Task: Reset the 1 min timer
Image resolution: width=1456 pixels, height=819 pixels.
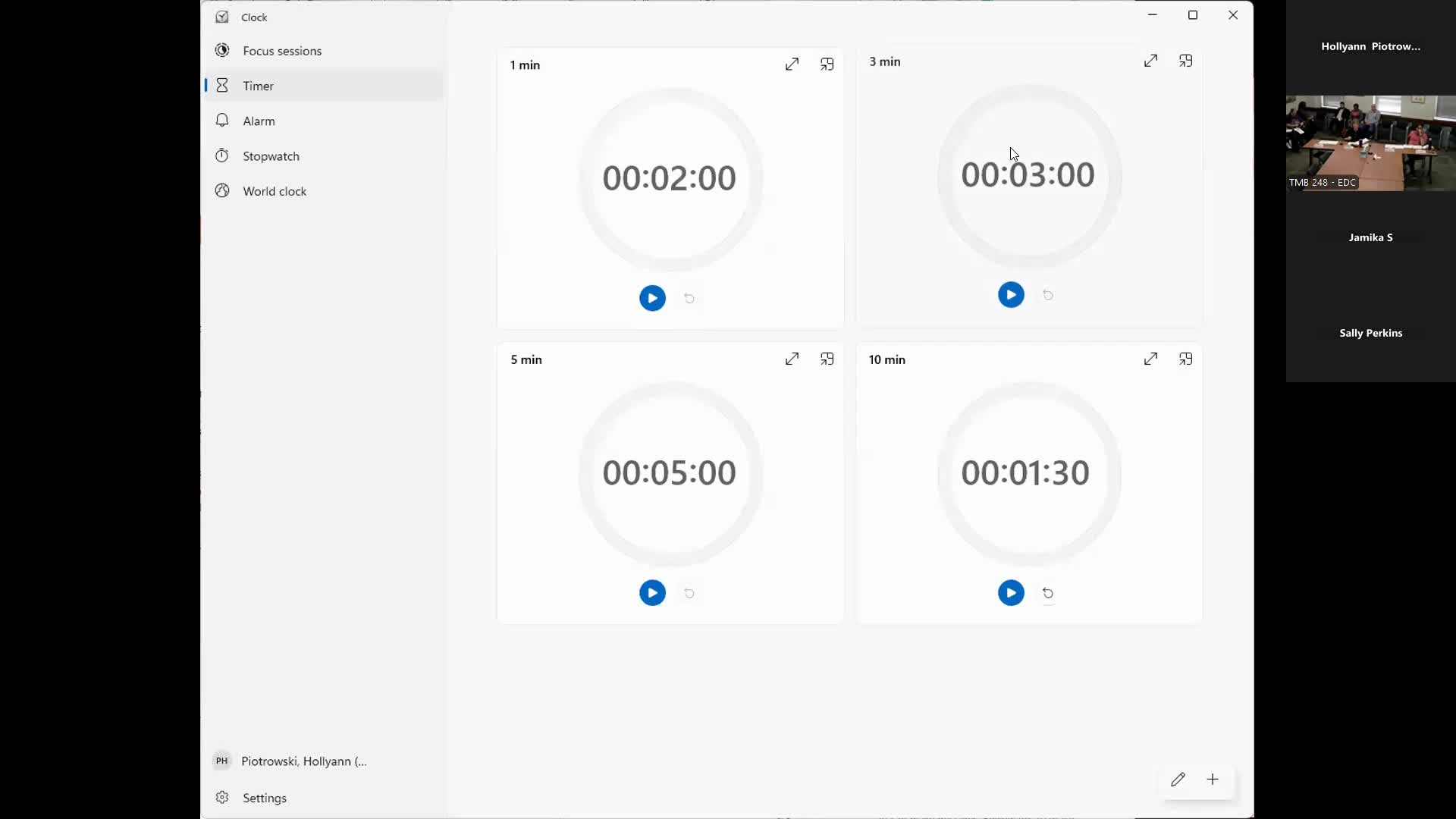Action: [x=689, y=298]
